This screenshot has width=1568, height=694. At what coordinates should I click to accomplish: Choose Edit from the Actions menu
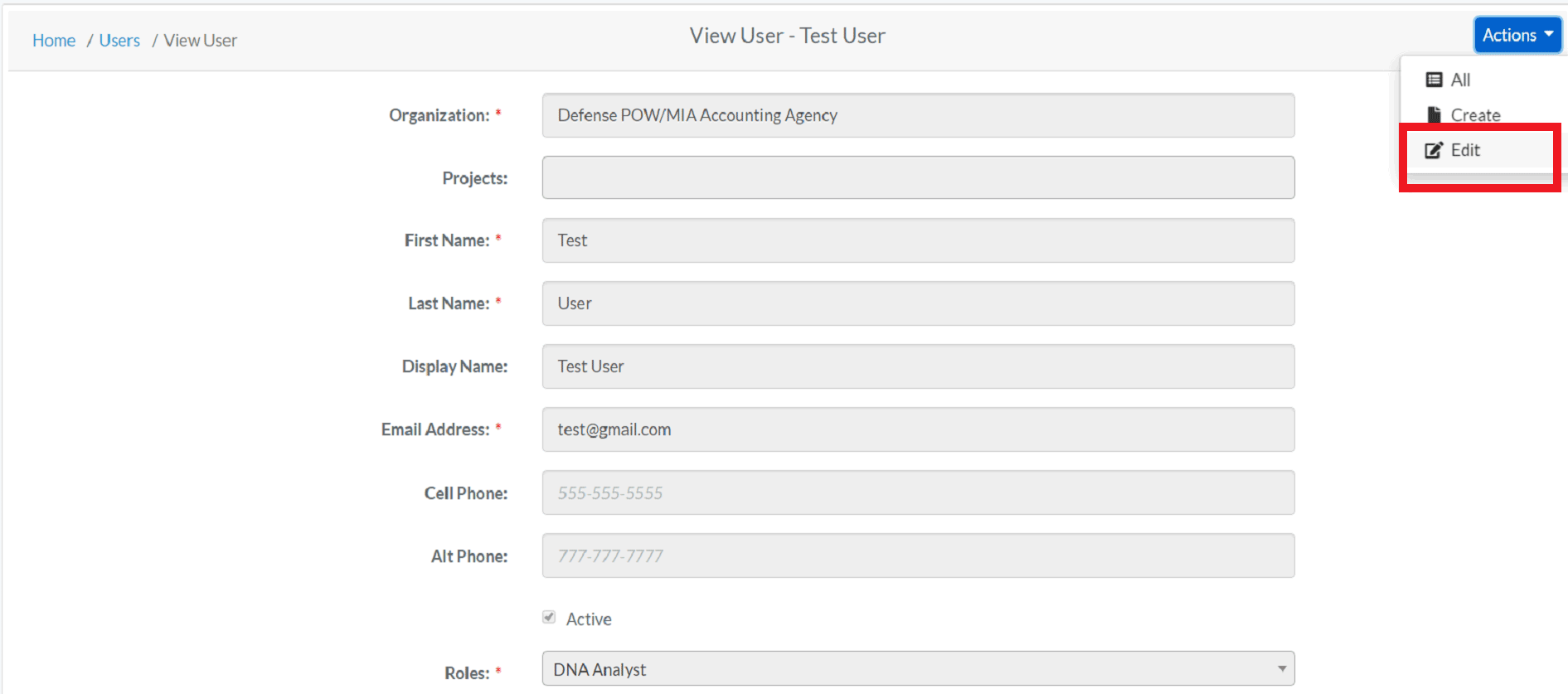1465,150
